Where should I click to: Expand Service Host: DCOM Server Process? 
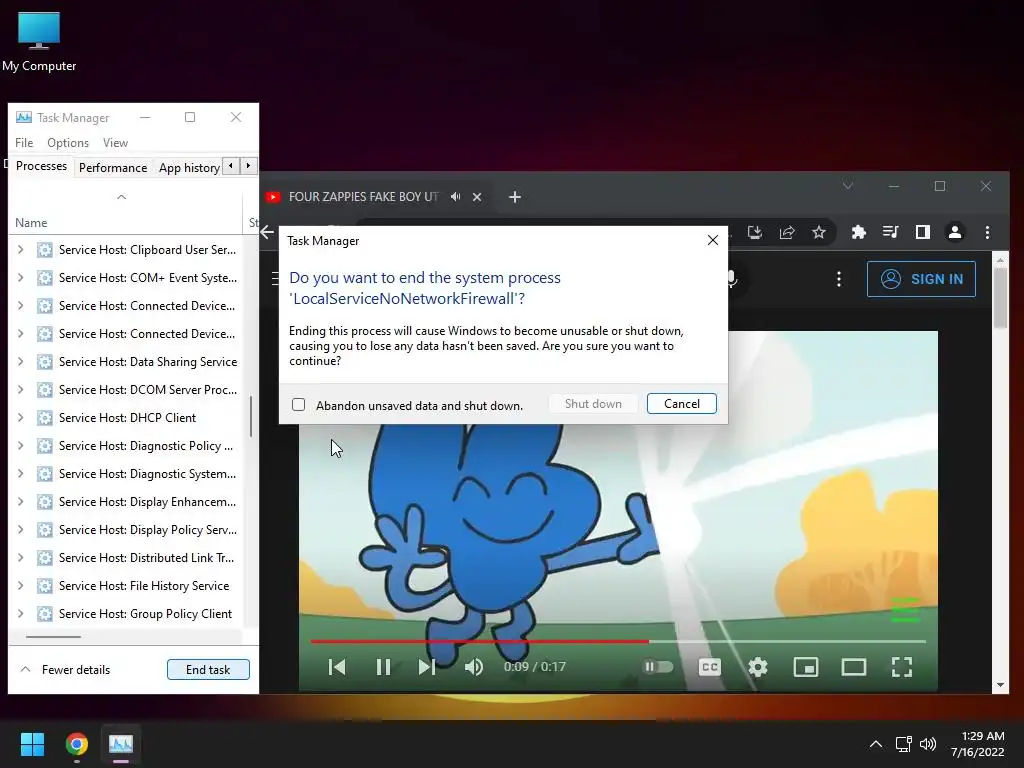pos(20,390)
